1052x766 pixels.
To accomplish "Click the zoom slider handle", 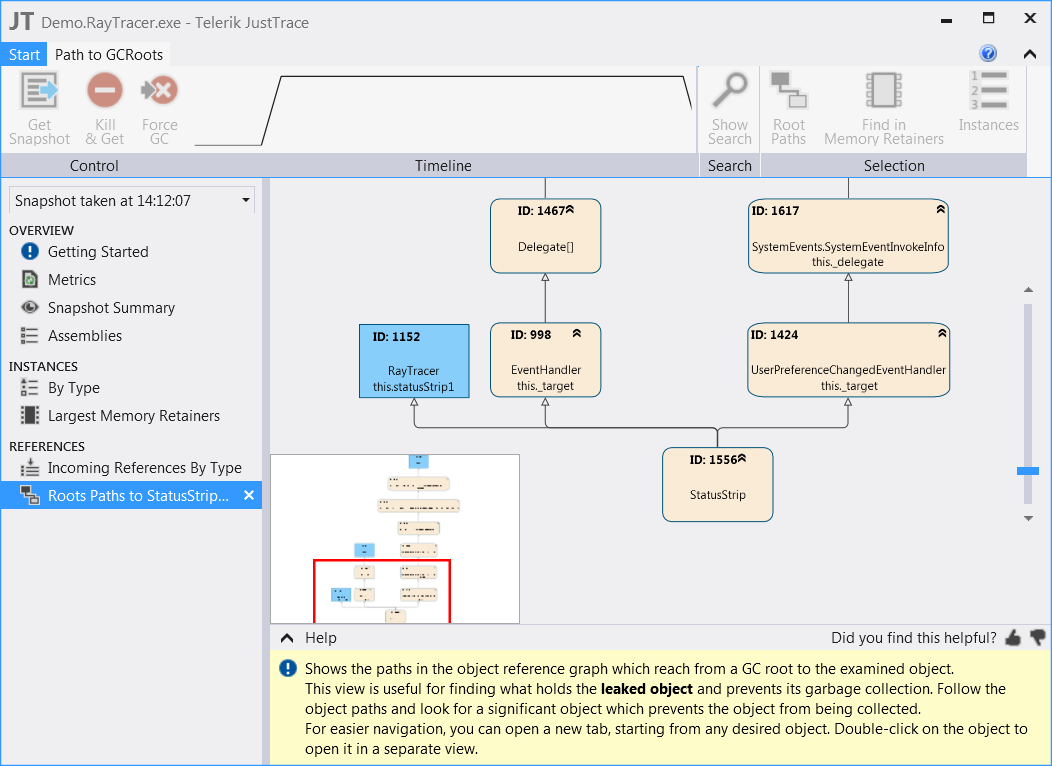I will [1028, 471].
